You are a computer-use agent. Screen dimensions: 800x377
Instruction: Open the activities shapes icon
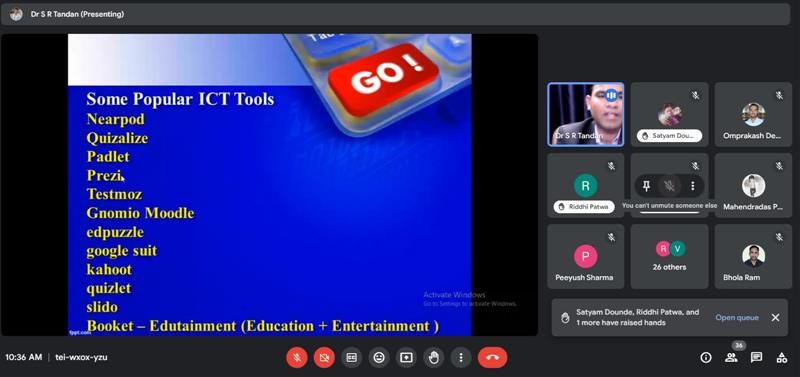782,358
